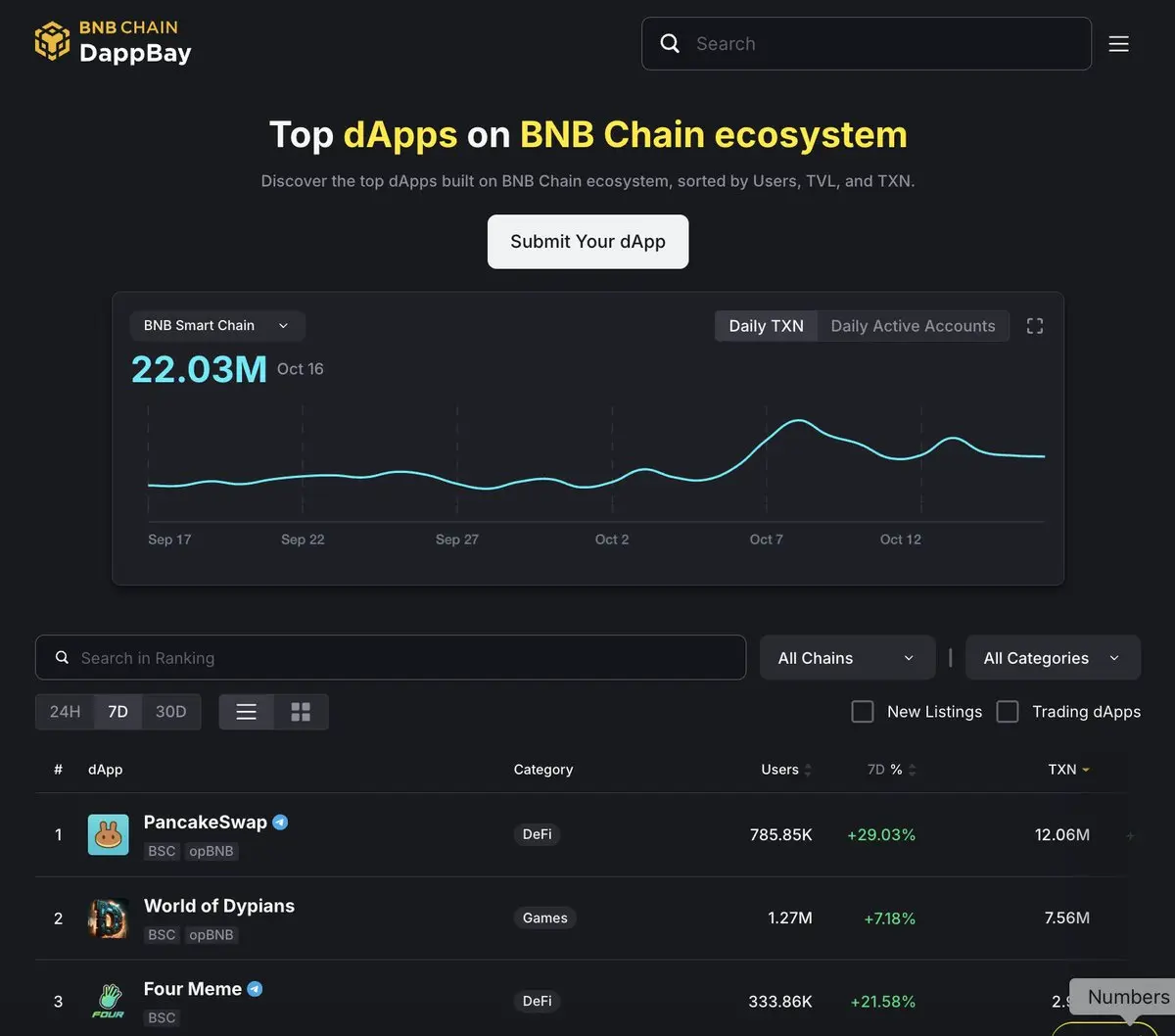Click PancakeSwap's 785.85K users value

781,835
